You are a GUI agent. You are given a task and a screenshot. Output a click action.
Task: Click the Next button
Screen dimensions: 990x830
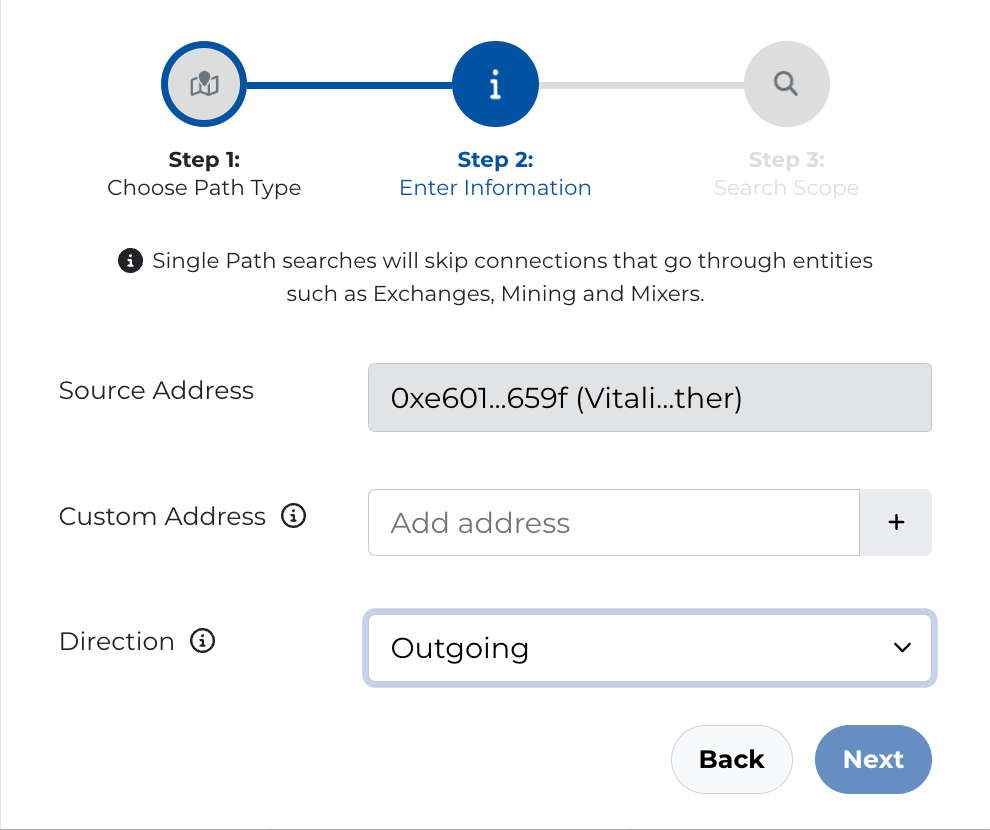click(x=873, y=759)
